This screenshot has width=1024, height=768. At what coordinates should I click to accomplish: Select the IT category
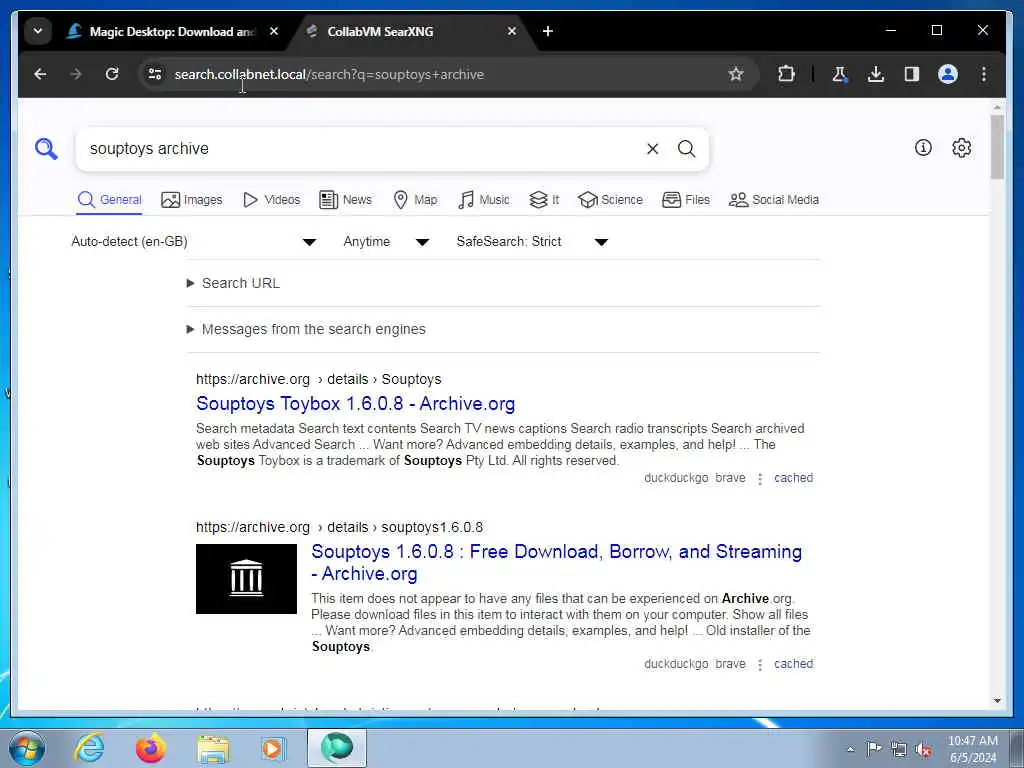[x=544, y=200]
